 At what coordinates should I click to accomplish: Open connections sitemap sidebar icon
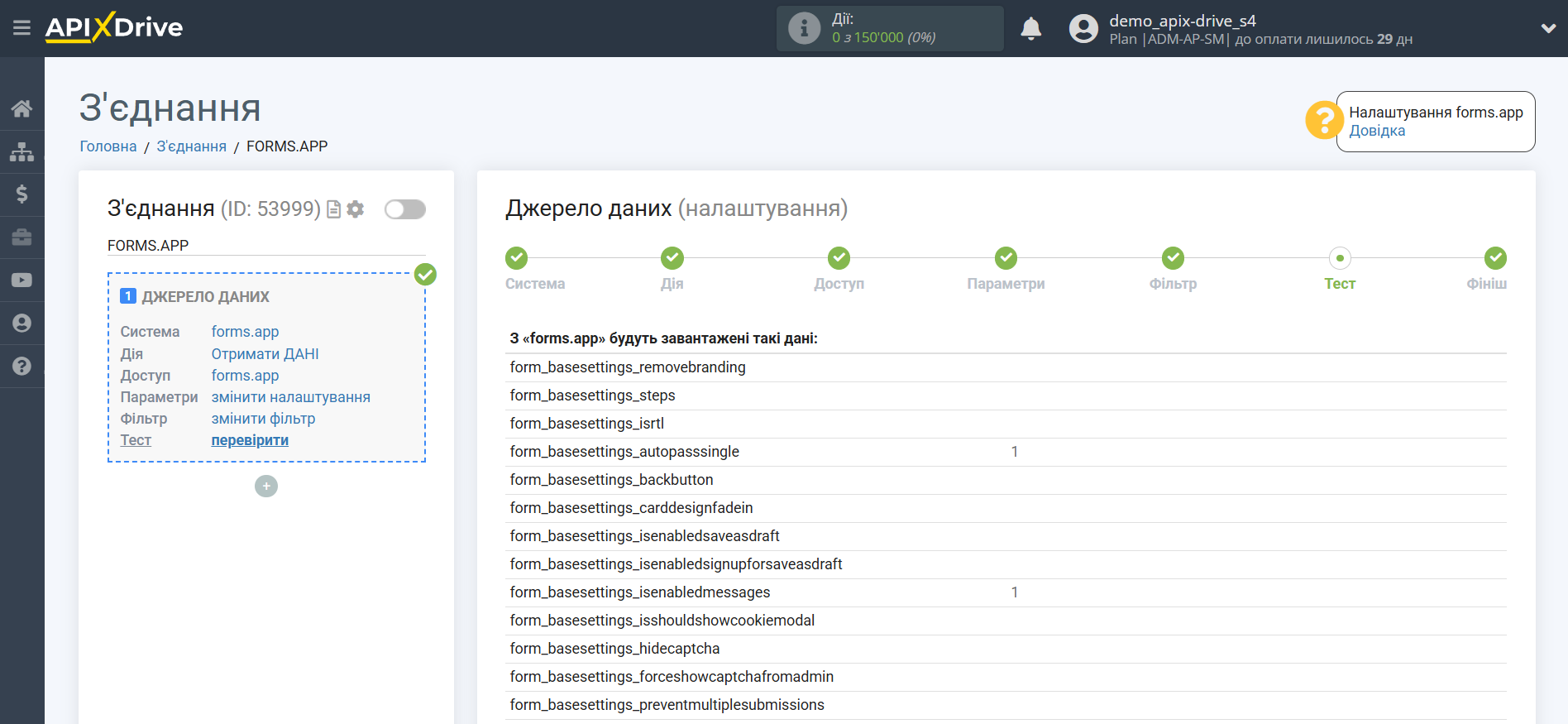coord(22,151)
